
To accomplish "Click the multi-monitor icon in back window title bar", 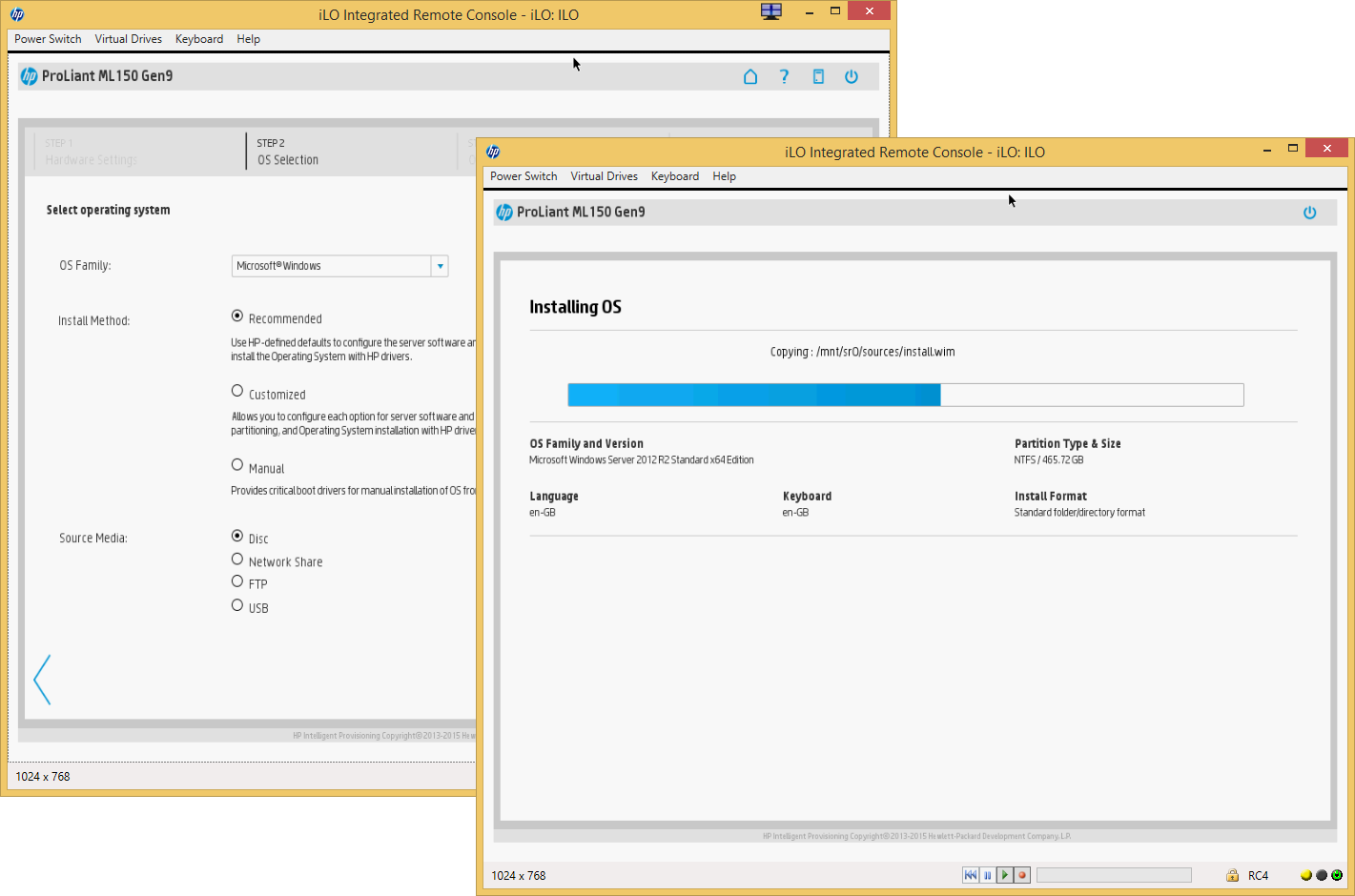I will [771, 11].
